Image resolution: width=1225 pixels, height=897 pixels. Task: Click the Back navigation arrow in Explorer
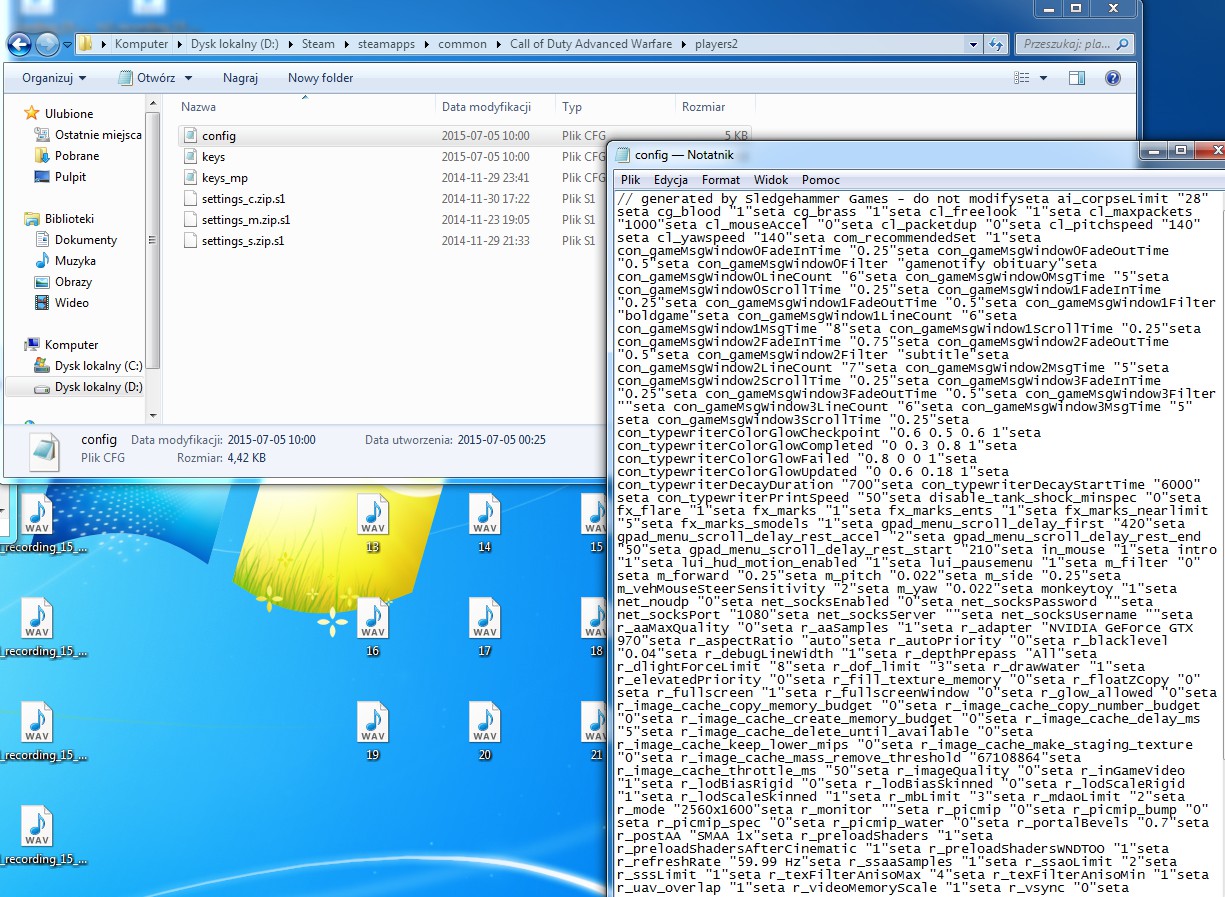tap(20, 44)
